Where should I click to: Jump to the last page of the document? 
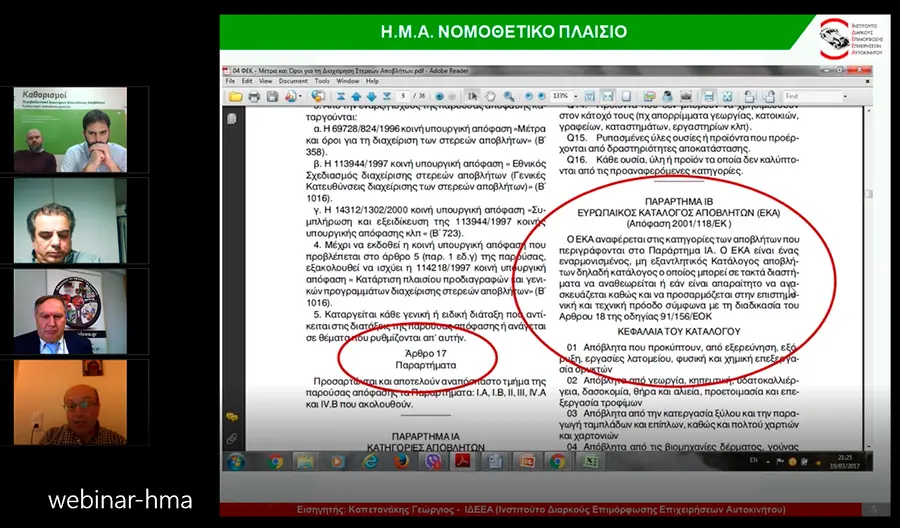[386, 96]
